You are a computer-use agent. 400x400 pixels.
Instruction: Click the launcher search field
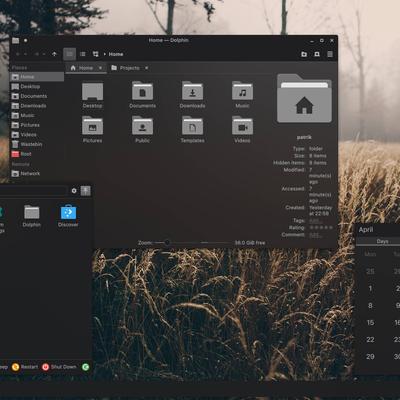[x=33, y=191]
